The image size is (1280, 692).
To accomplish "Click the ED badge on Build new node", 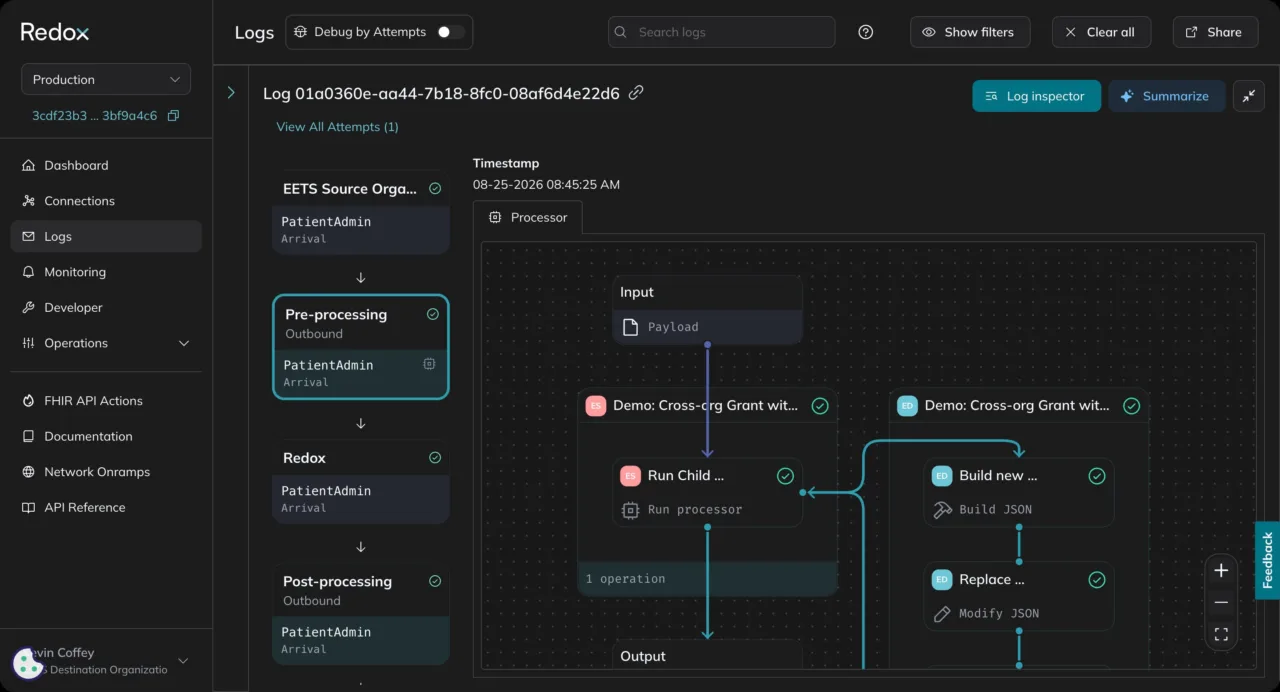I will 942,476.
